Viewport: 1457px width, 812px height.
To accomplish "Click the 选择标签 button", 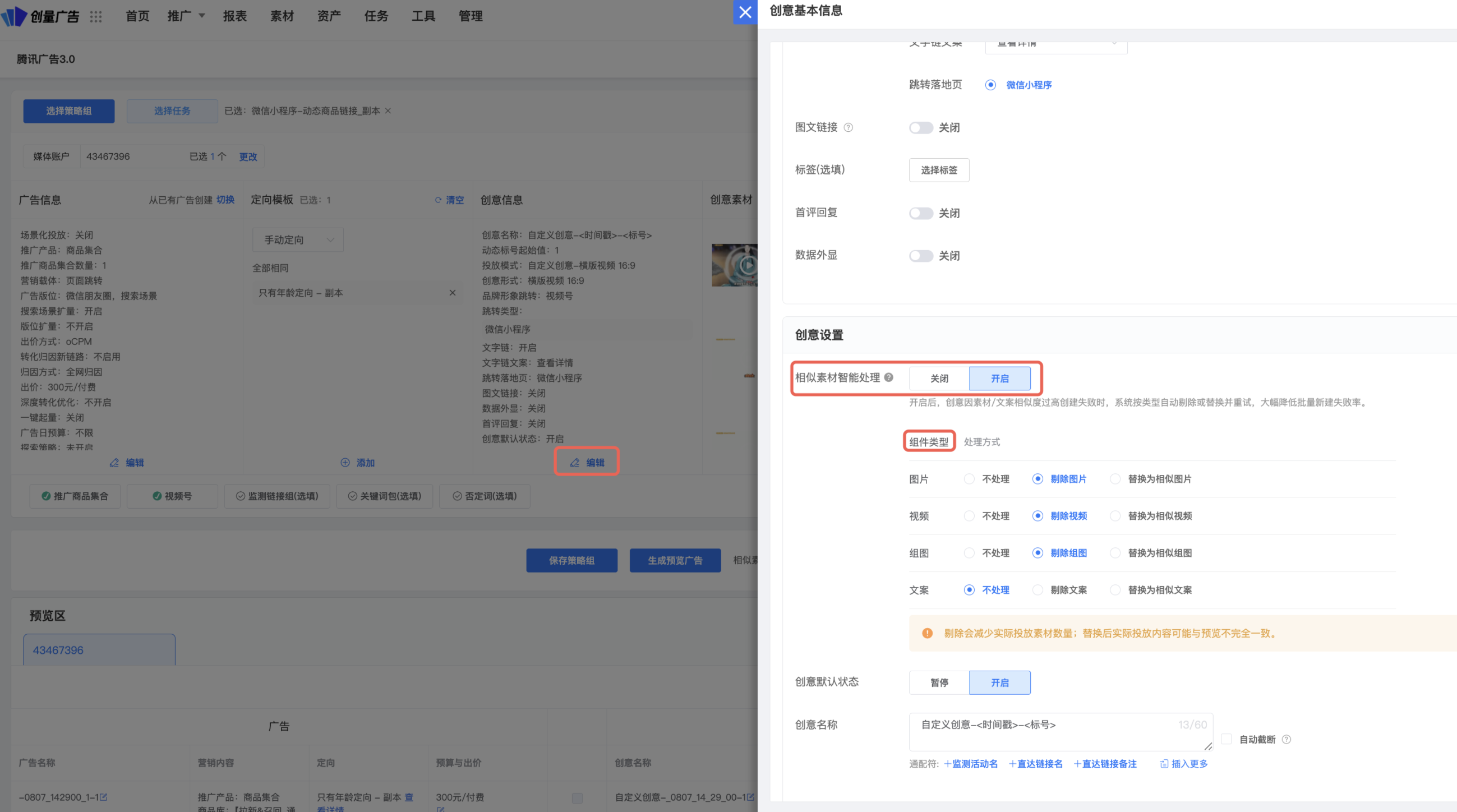I will pos(939,170).
